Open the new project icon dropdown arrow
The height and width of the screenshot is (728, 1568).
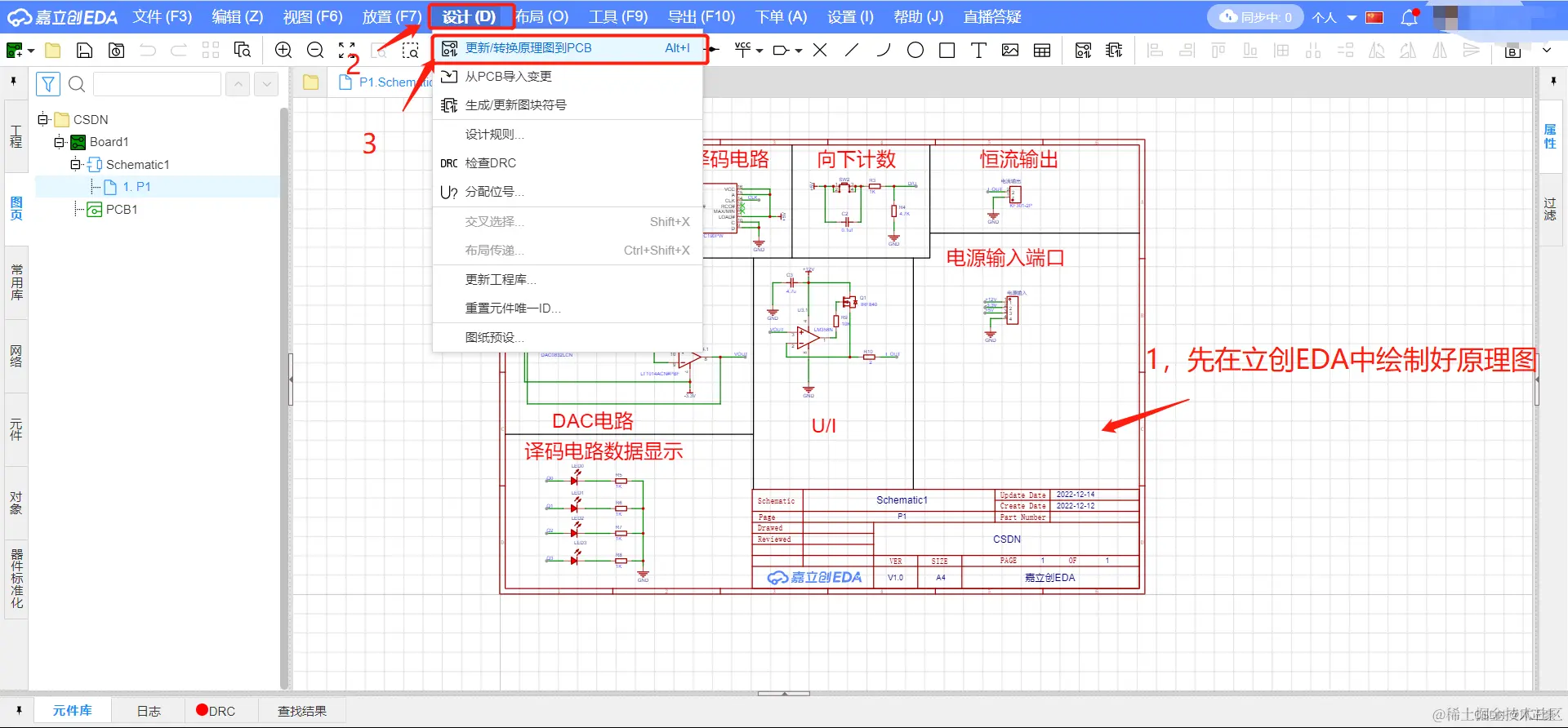31,51
